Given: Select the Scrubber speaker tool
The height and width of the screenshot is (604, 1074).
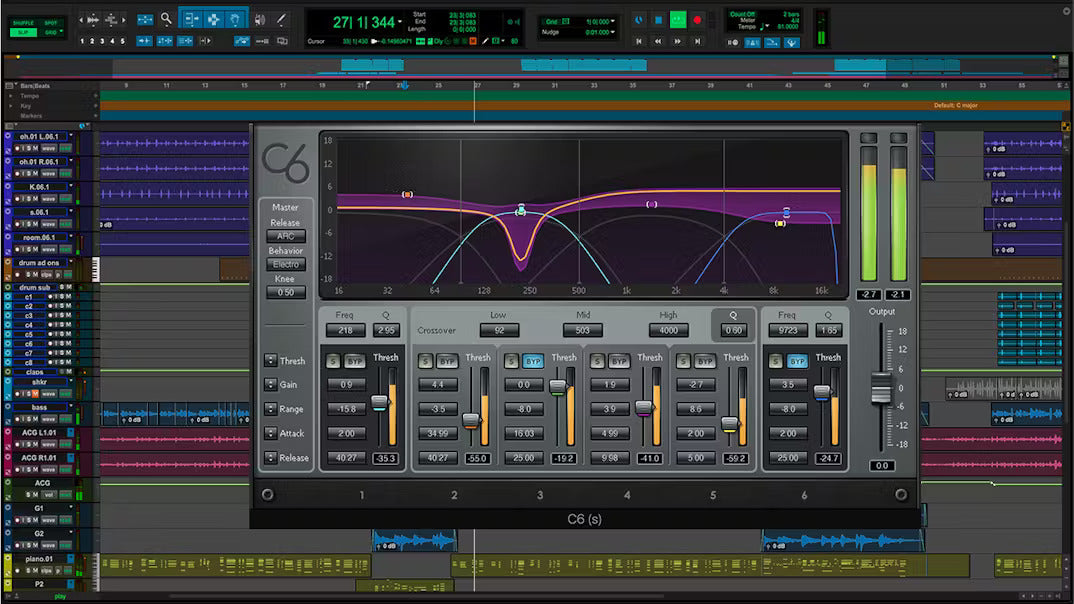Looking at the screenshot, I should (260, 19).
